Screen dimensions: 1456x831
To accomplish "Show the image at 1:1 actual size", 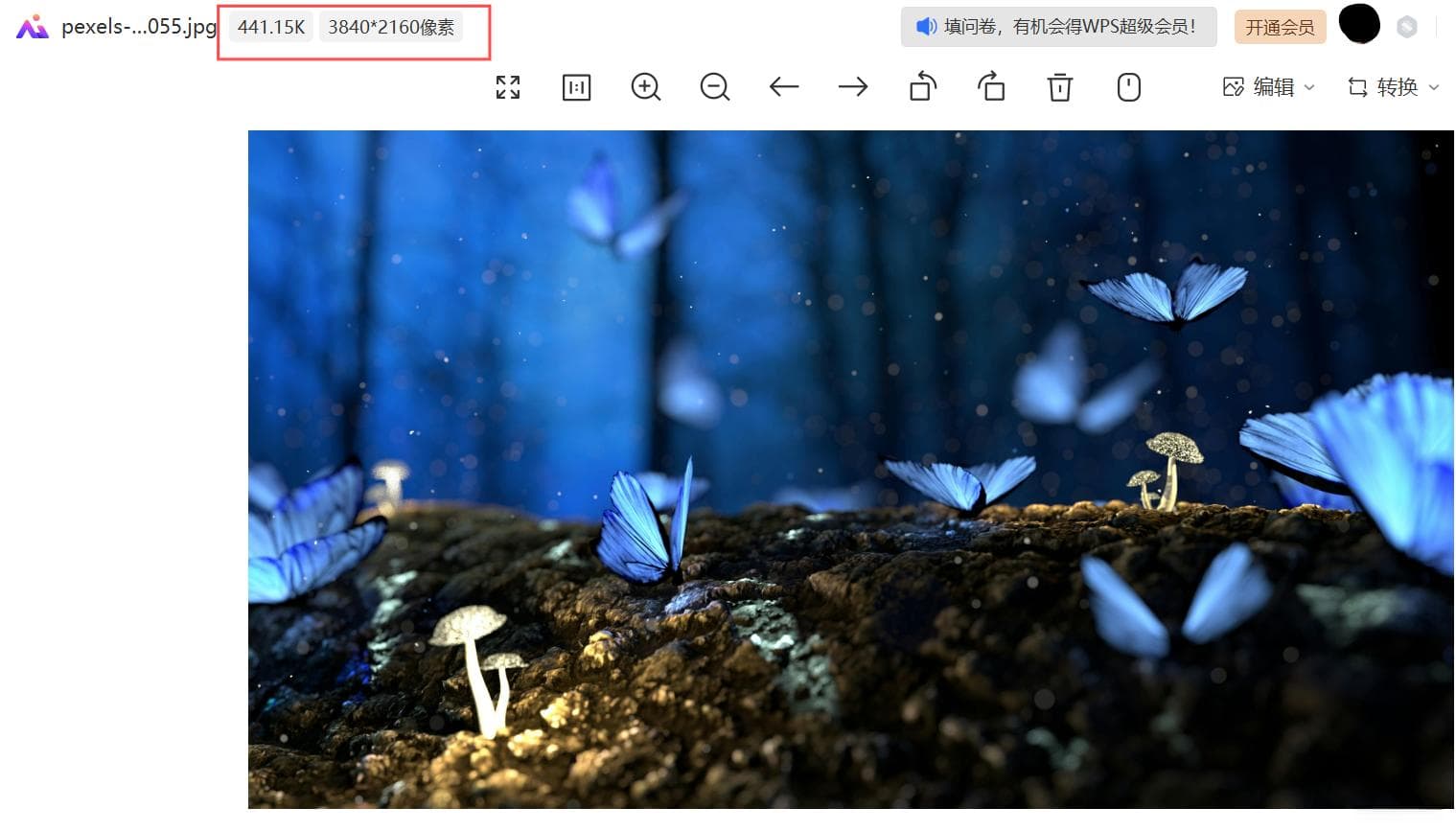I will 576,87.
